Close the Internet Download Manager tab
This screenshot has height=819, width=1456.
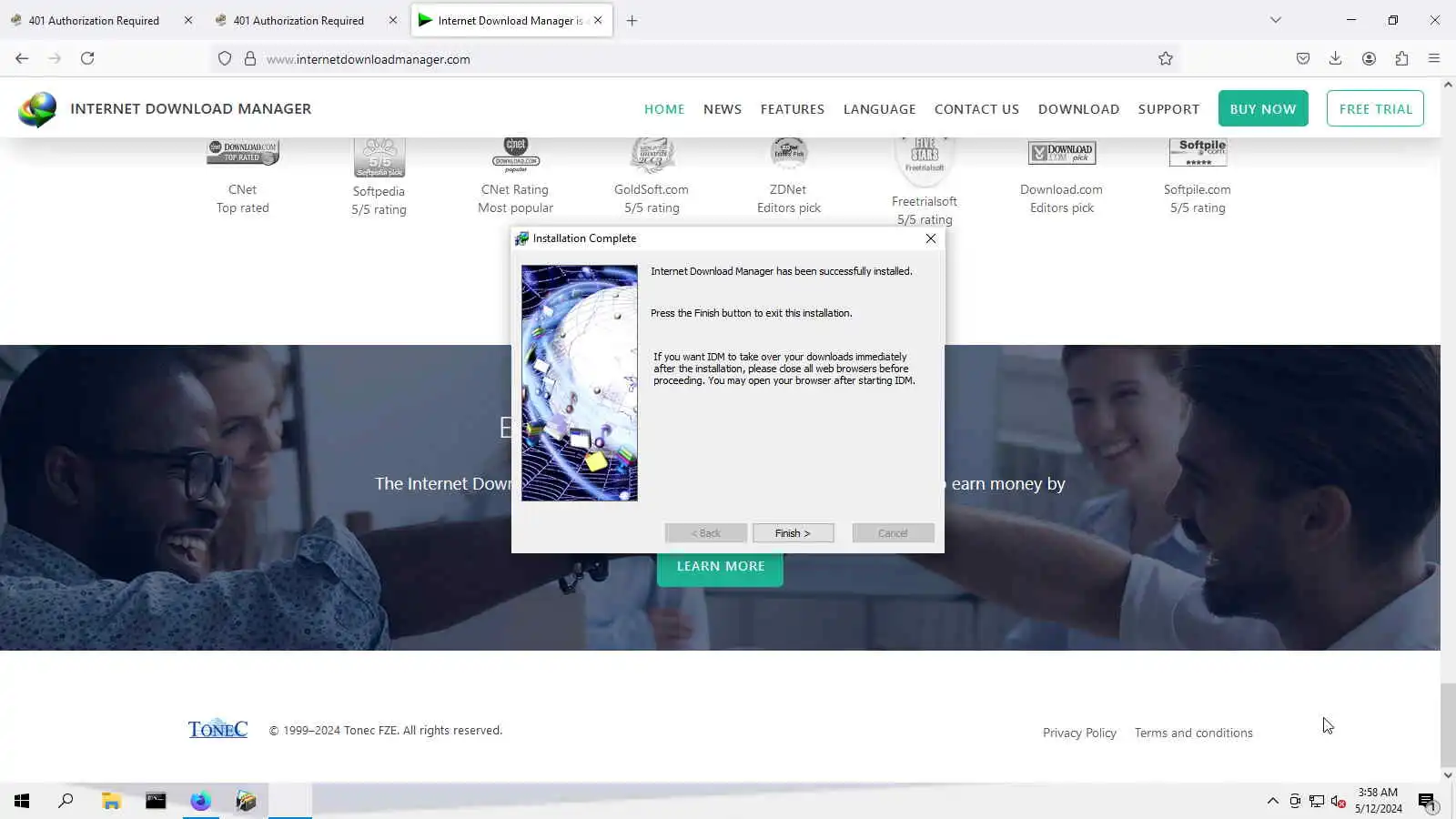[598, 20]
